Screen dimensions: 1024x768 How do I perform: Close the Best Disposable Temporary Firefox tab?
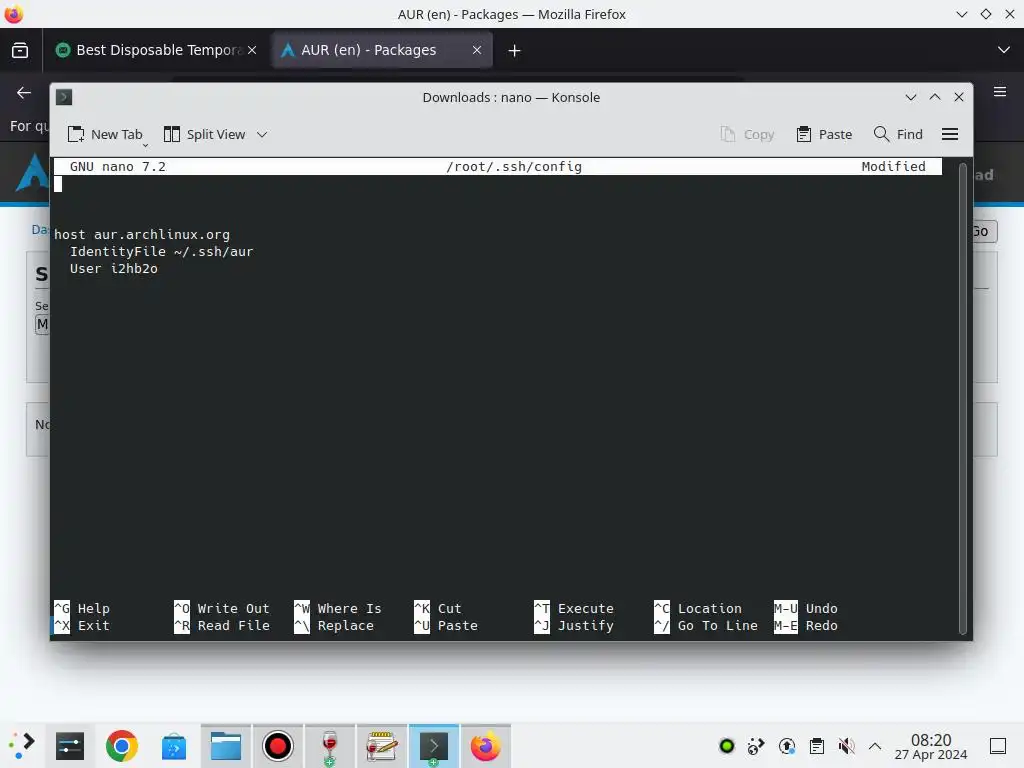(252, 50)
